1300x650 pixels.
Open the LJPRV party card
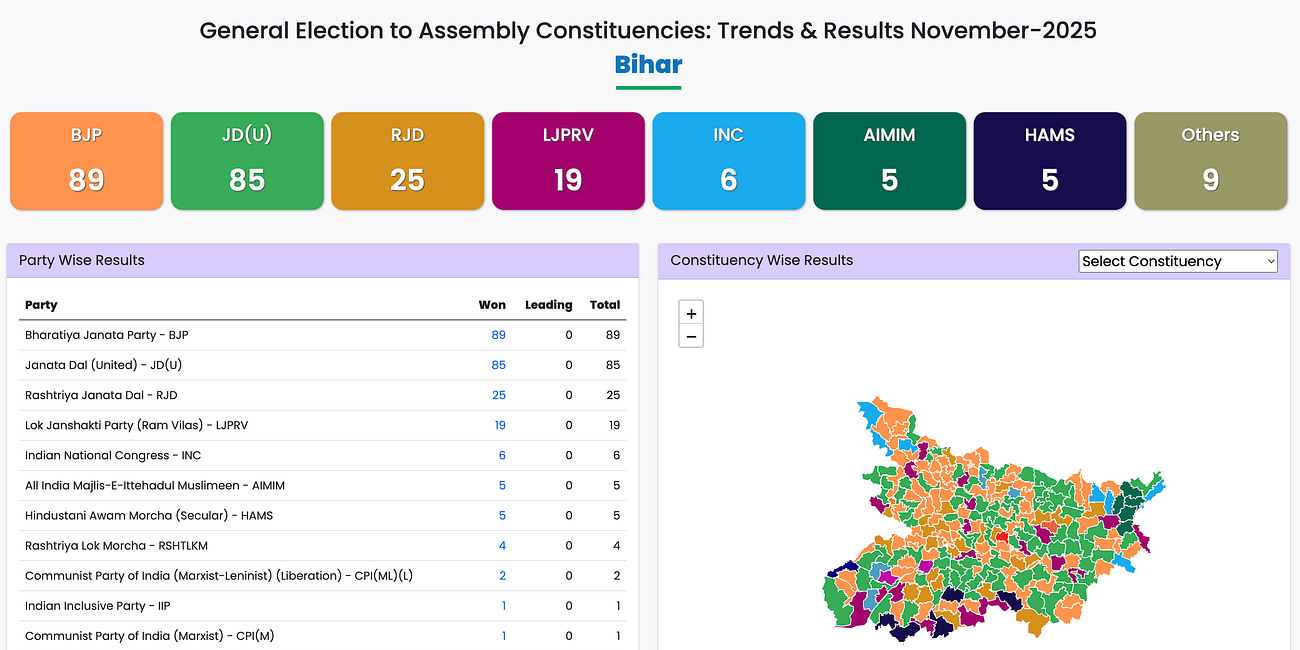[x=568, y=160]
